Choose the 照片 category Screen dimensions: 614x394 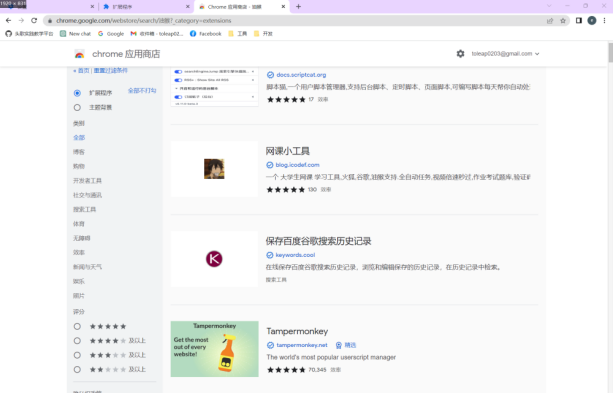(79, 296)
